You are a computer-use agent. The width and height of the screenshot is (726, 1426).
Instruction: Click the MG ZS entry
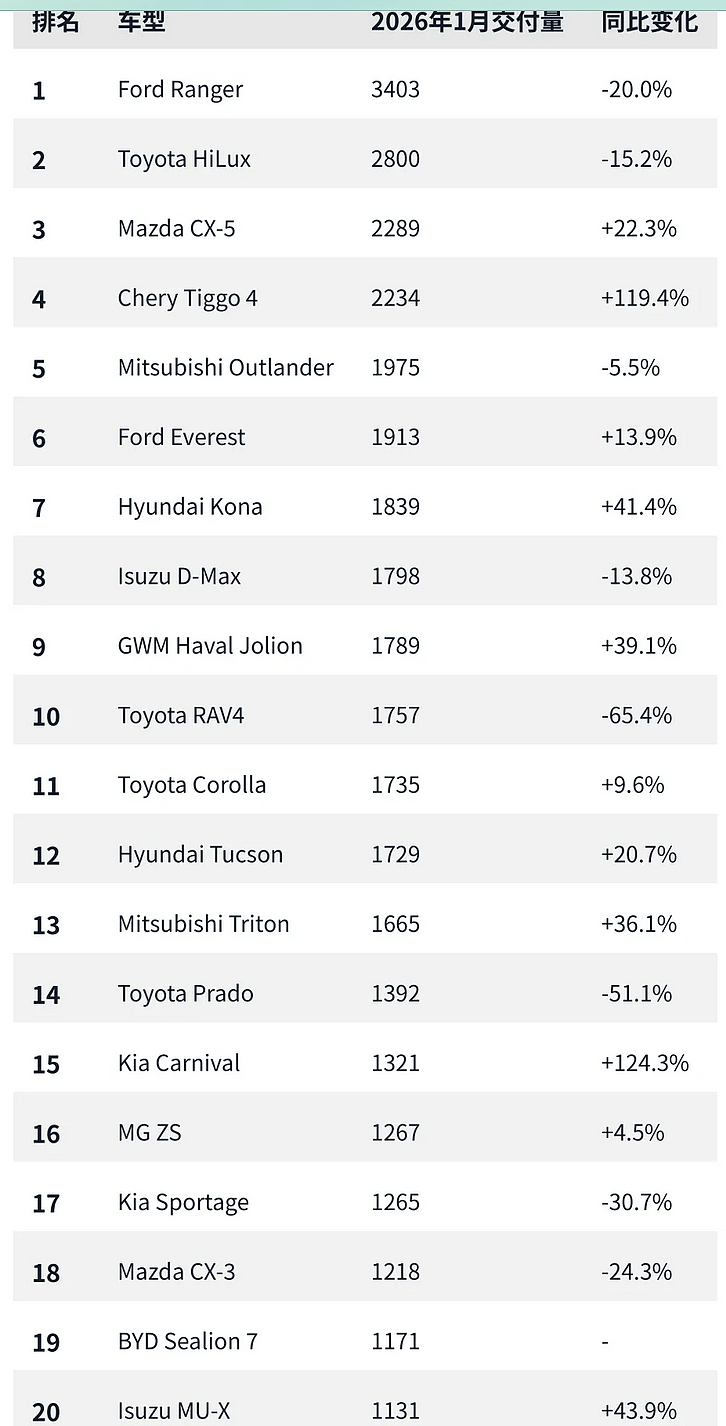click(x=150, y=1132)
